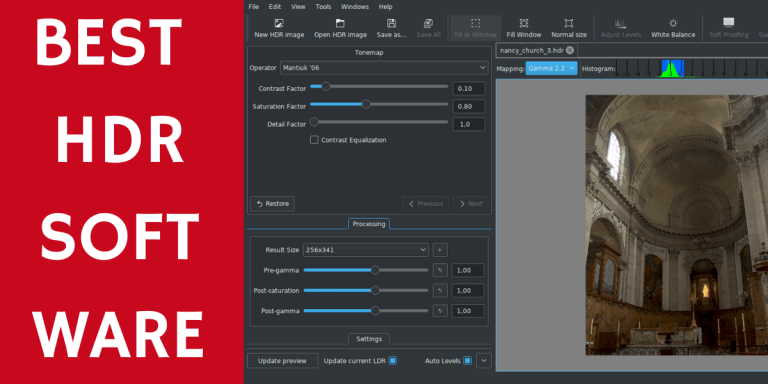This screenshot has height=384, width=768.
Task: Open the Tools menu
Action: 323,7
